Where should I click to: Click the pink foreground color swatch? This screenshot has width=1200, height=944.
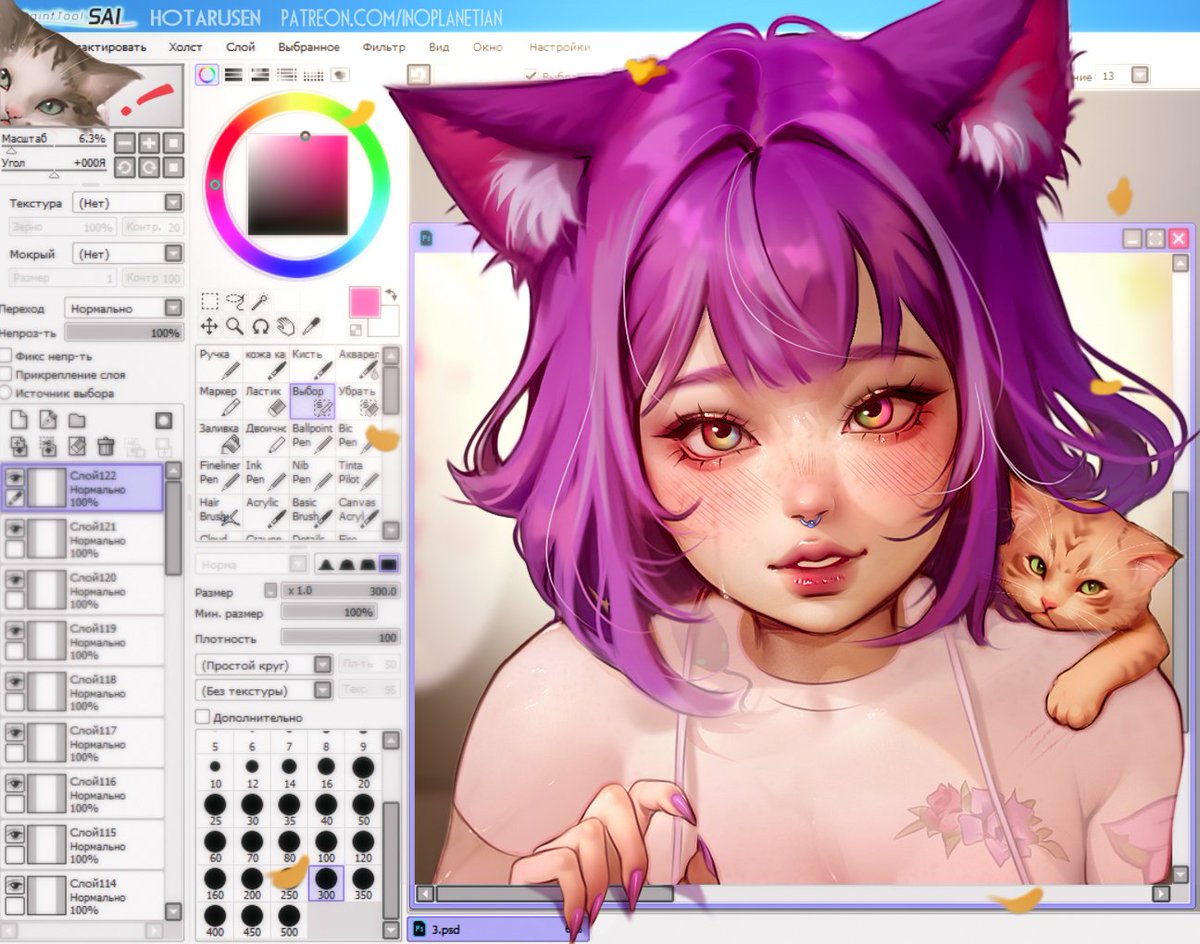click(364, 302)
